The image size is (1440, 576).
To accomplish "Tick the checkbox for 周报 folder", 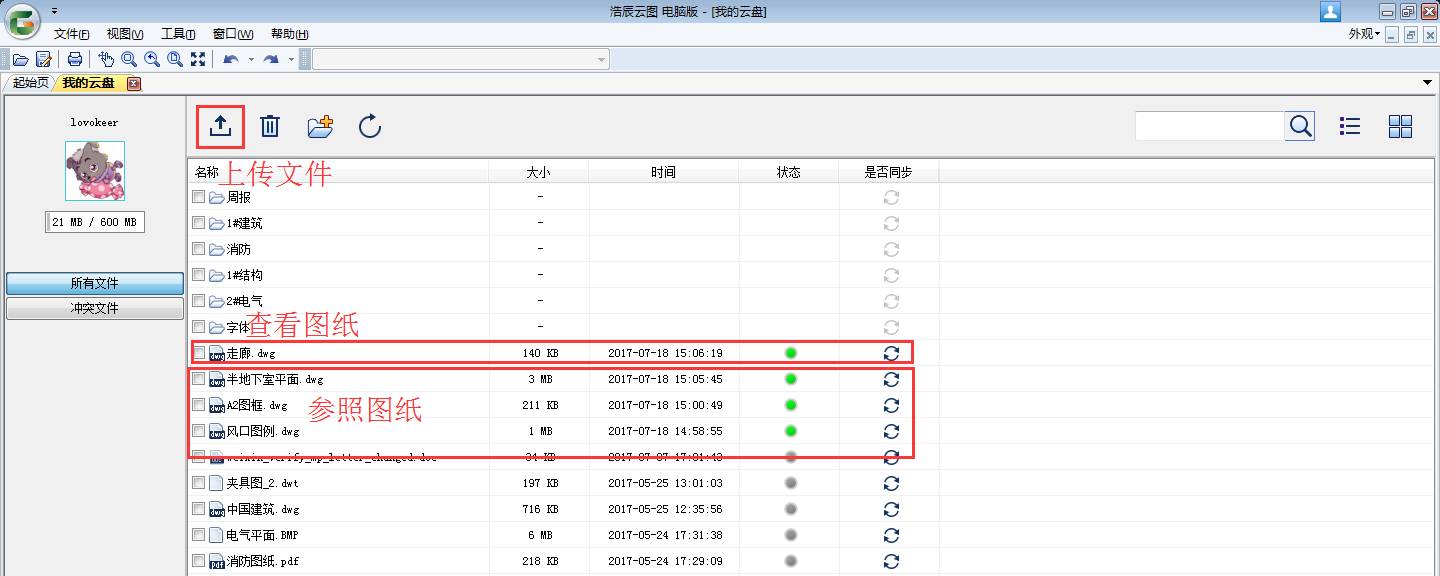I will coord(199,197).
